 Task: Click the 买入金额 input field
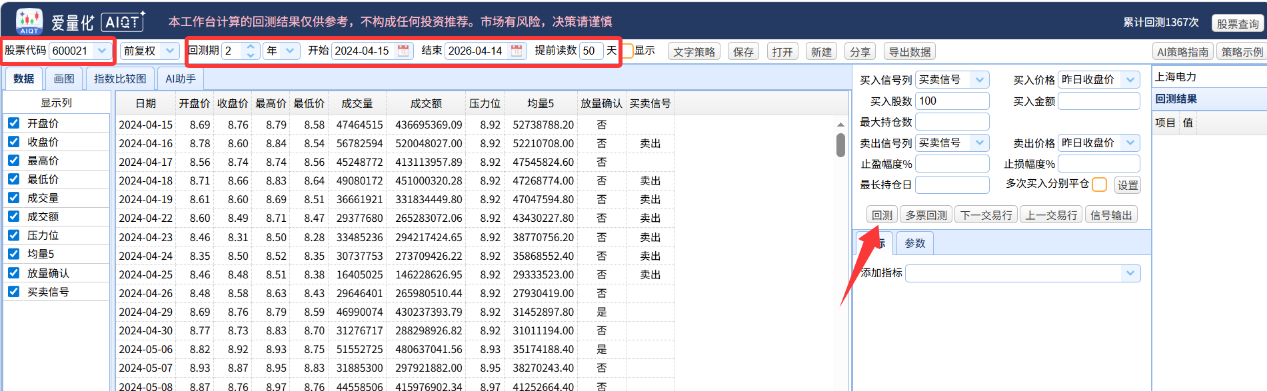pyautogui.click(x=1098, y=100)
